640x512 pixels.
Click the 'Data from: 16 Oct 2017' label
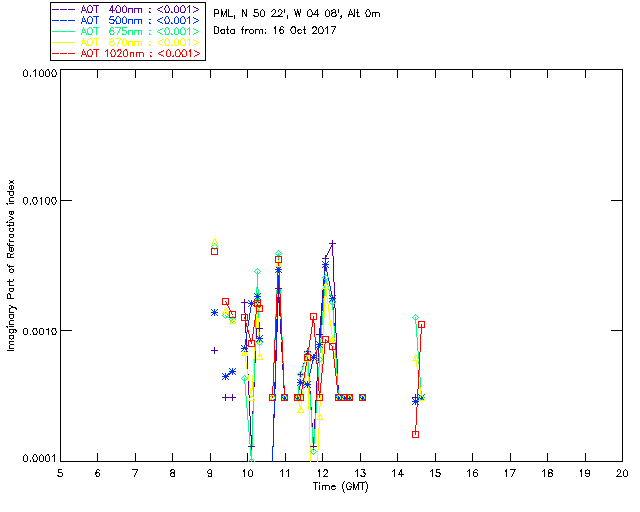click(275, 30)
